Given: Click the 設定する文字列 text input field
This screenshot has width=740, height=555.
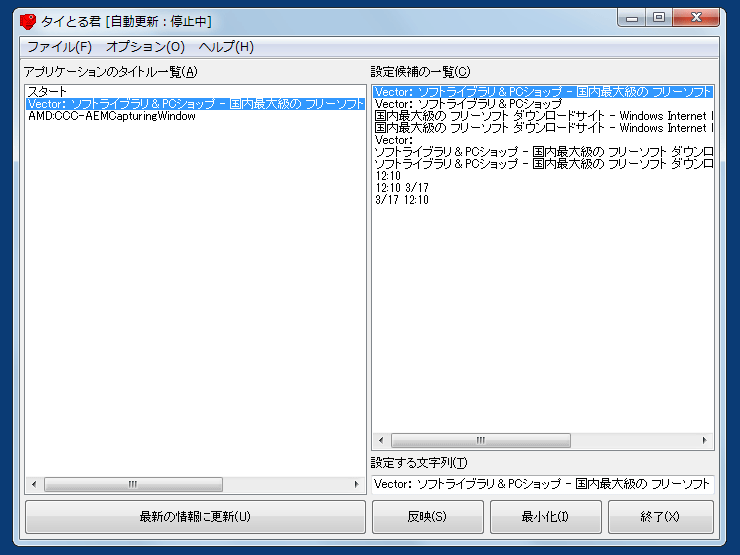Looking at the screenshot, I should click(x=543, y=484).
